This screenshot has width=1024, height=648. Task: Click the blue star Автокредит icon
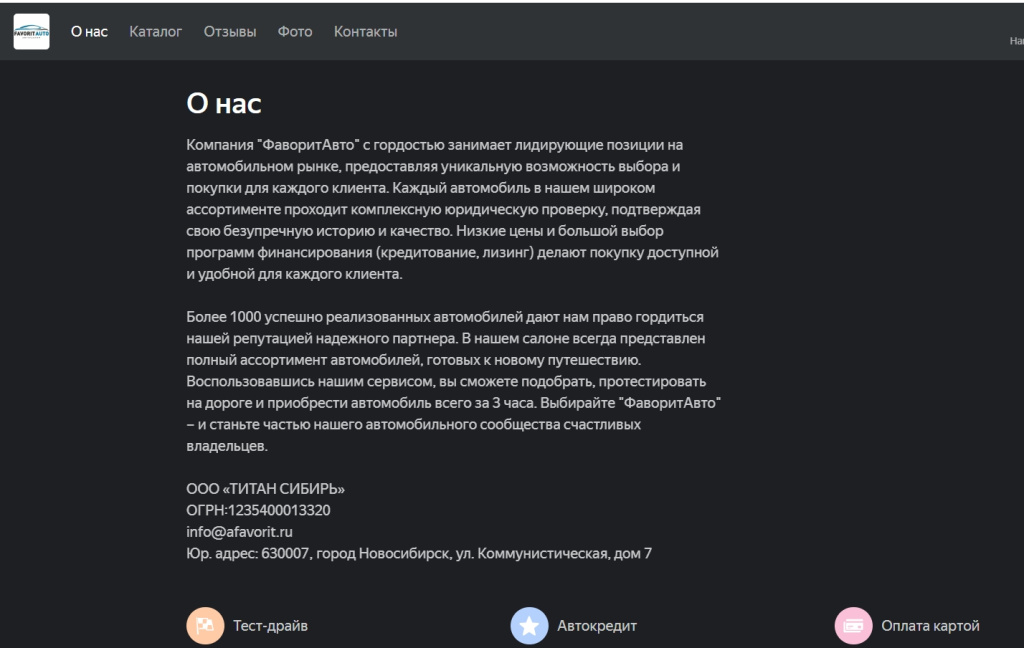pos(527,625)
